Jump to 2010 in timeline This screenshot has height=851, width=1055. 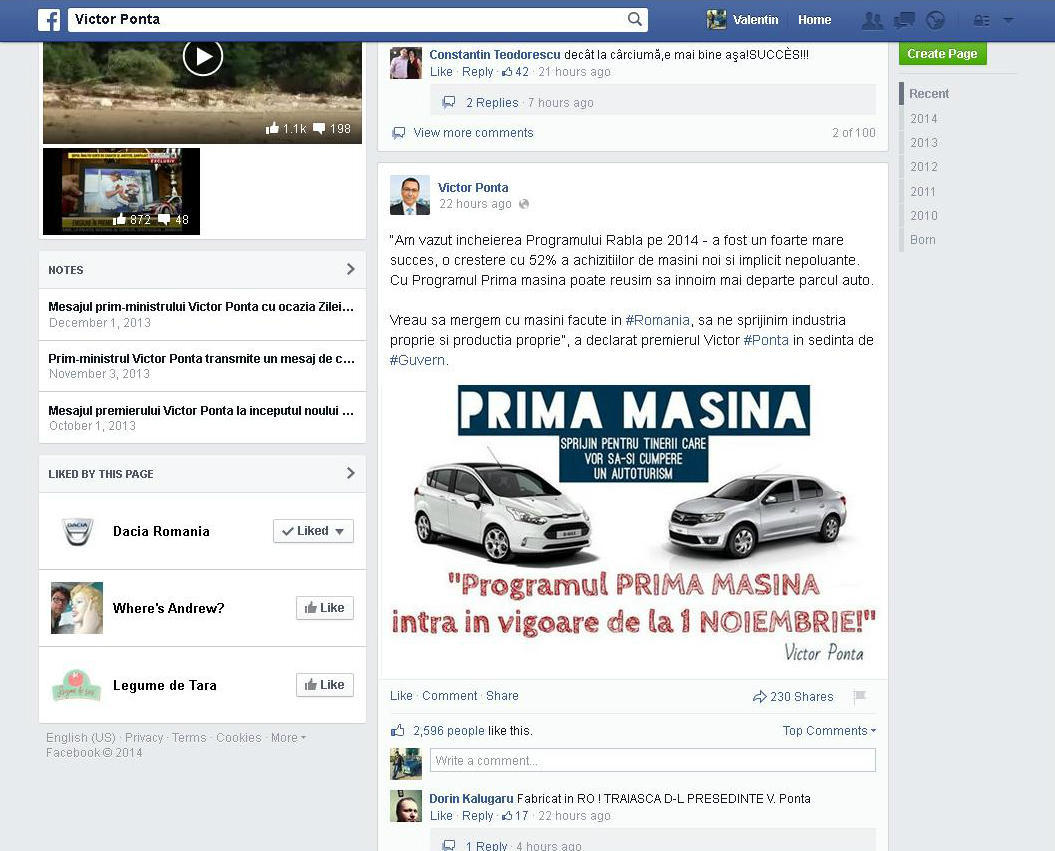pos(923,216)
